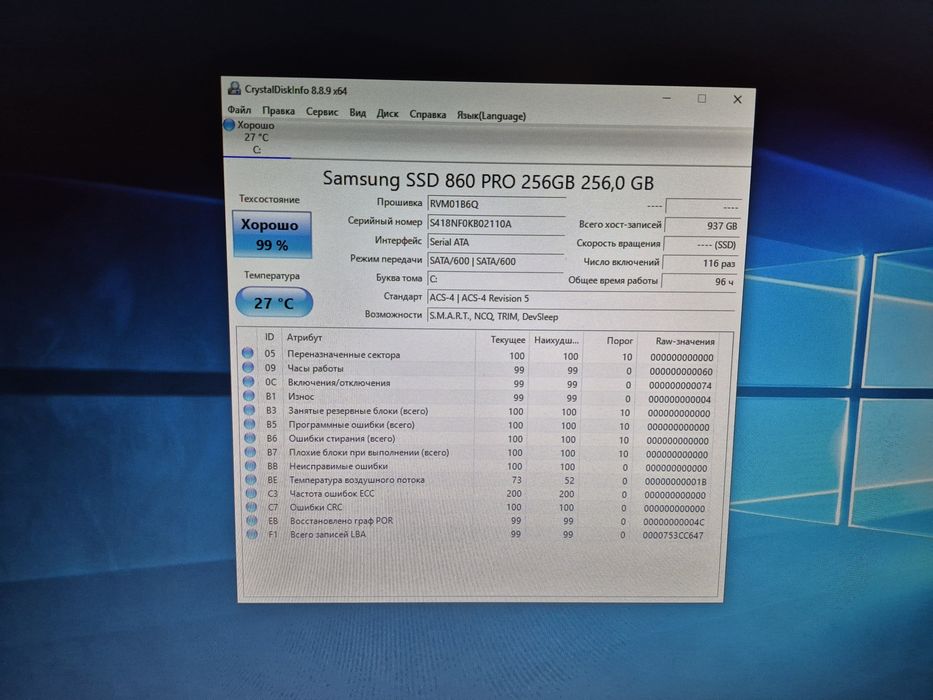
Task: Select the Программные ошибки (всего) row
Action: (482, 426)
